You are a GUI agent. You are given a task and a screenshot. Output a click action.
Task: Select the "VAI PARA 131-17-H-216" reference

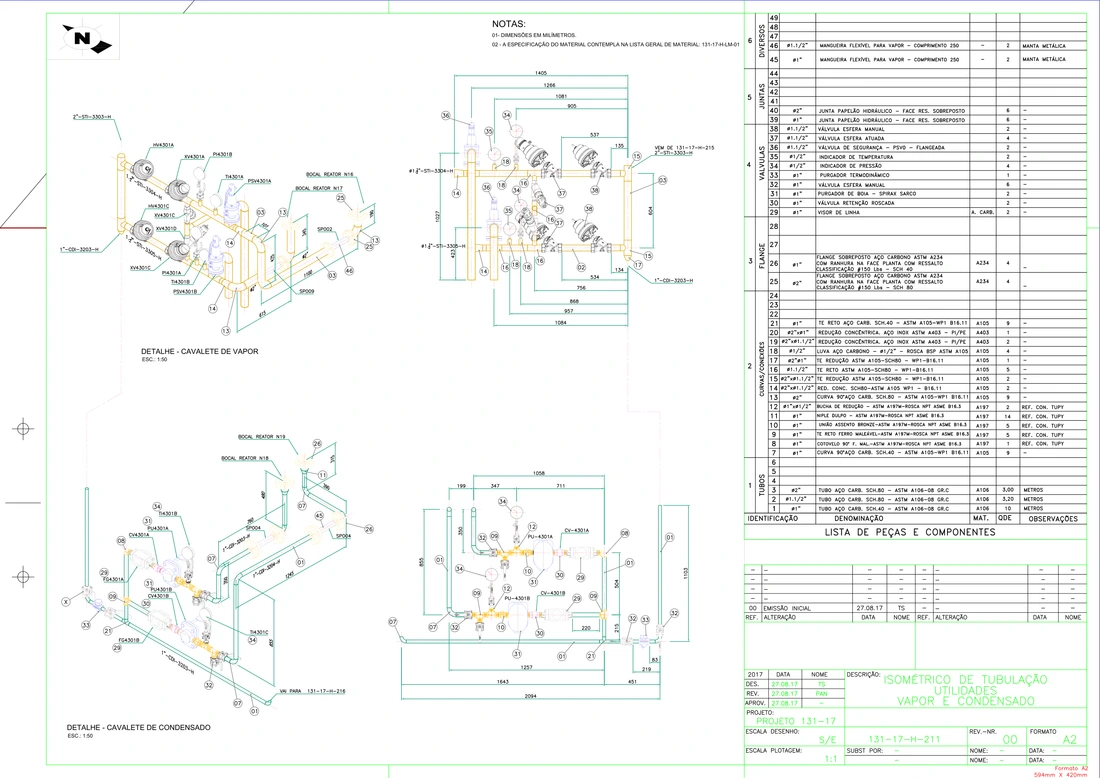click(312, 692)
